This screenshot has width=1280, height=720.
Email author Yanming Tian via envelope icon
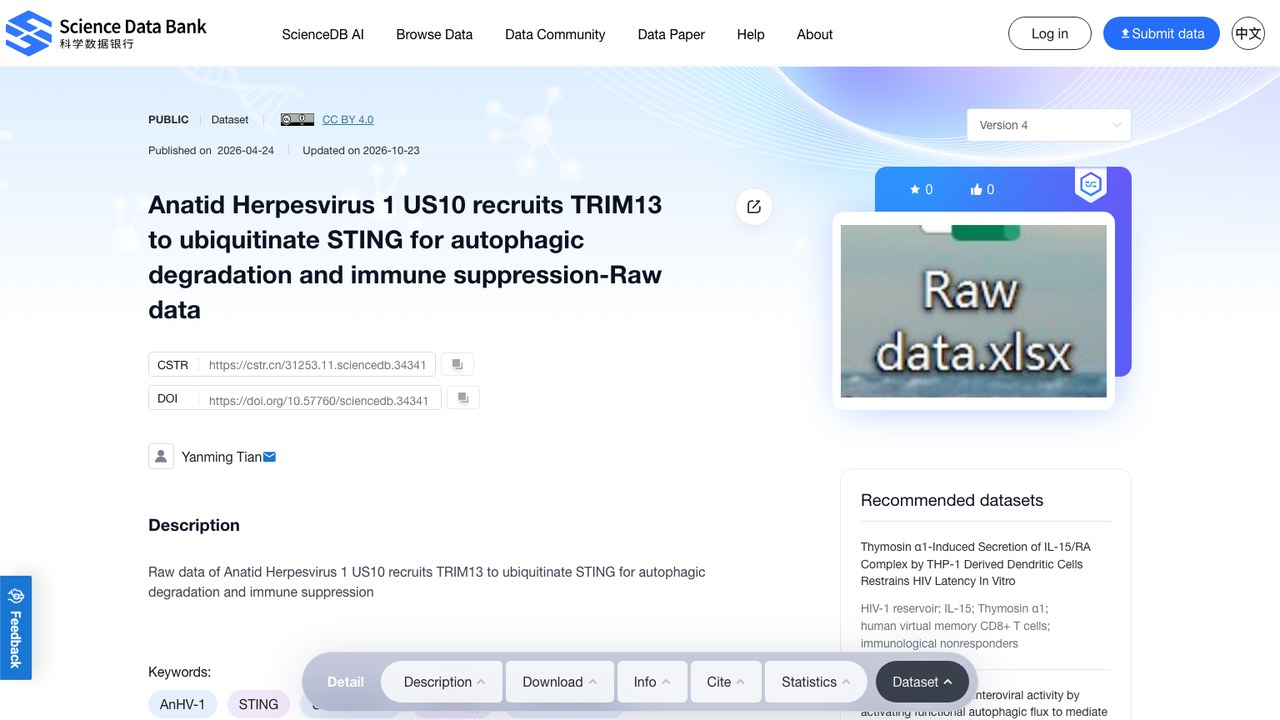point(269,457)
